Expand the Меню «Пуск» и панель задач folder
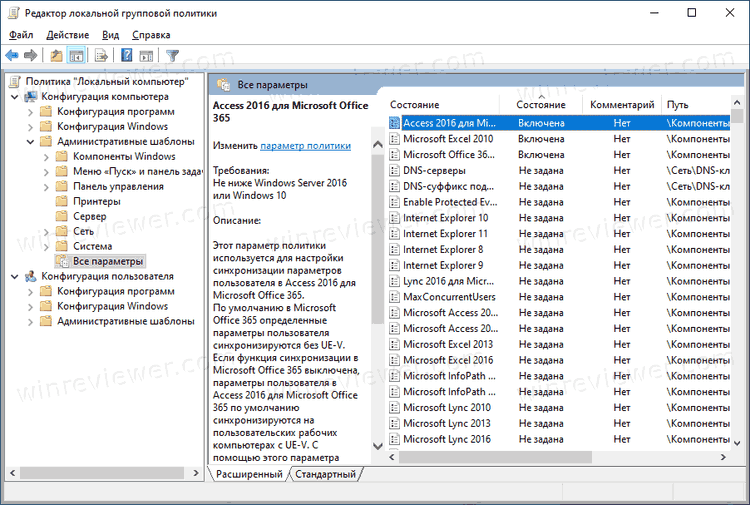This screenshot has height=505, width=750. click(x=46, y=172)
